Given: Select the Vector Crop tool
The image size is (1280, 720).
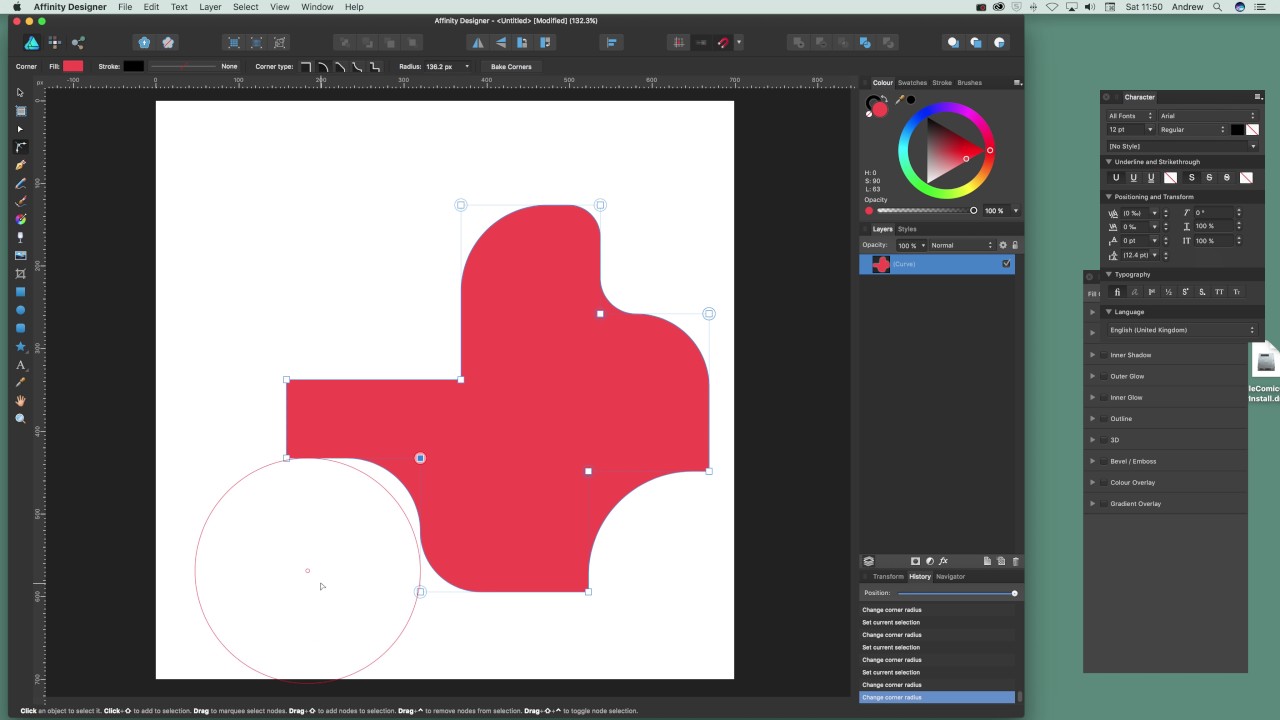Looking at the screenshot, I should pyautogui.click(x=20, y=273).
